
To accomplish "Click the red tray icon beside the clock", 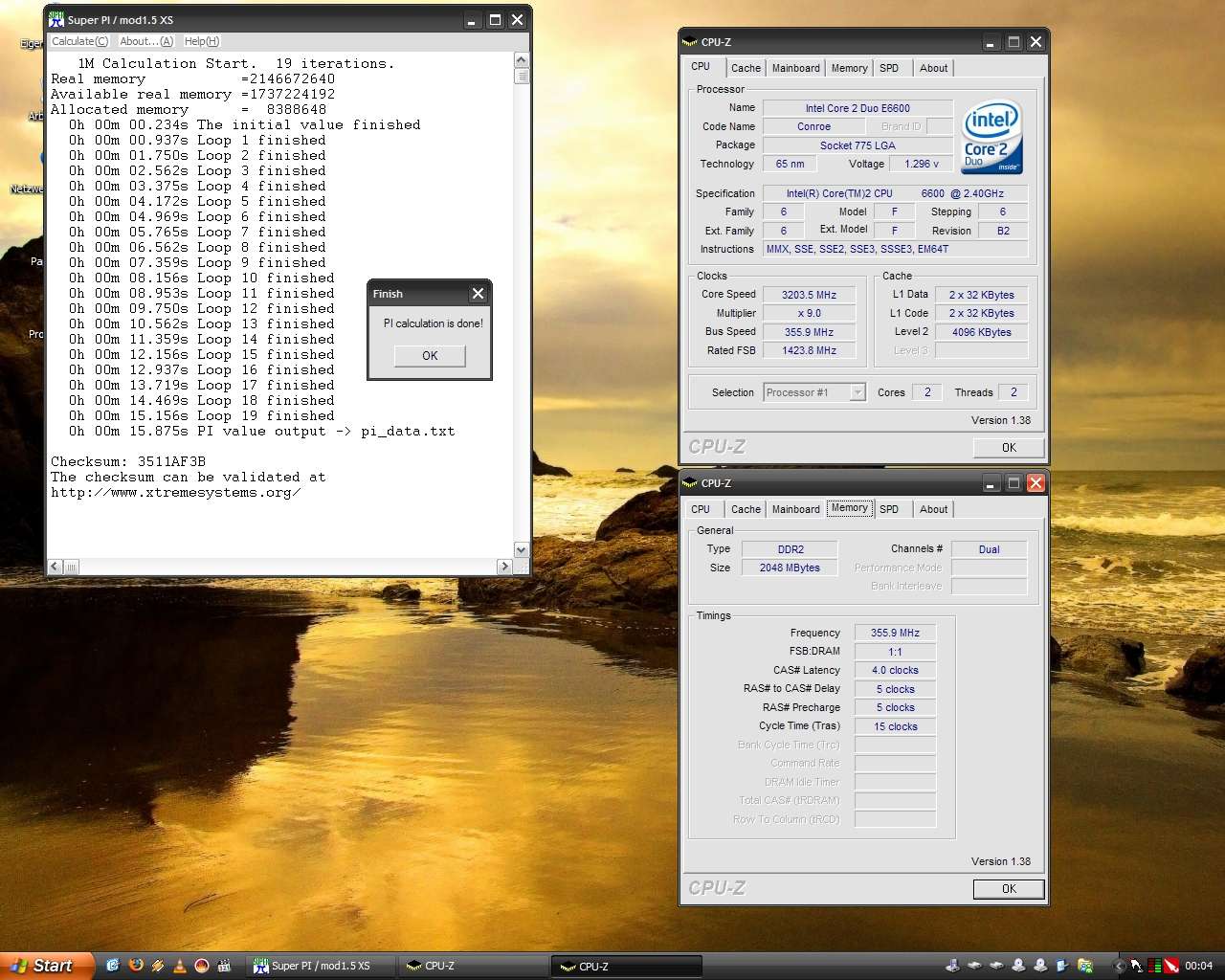I will click(x=1170, y=966).
